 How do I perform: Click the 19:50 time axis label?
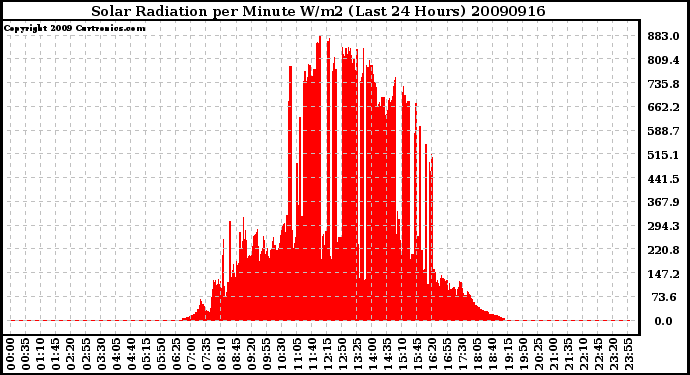[x=522, y=354]
